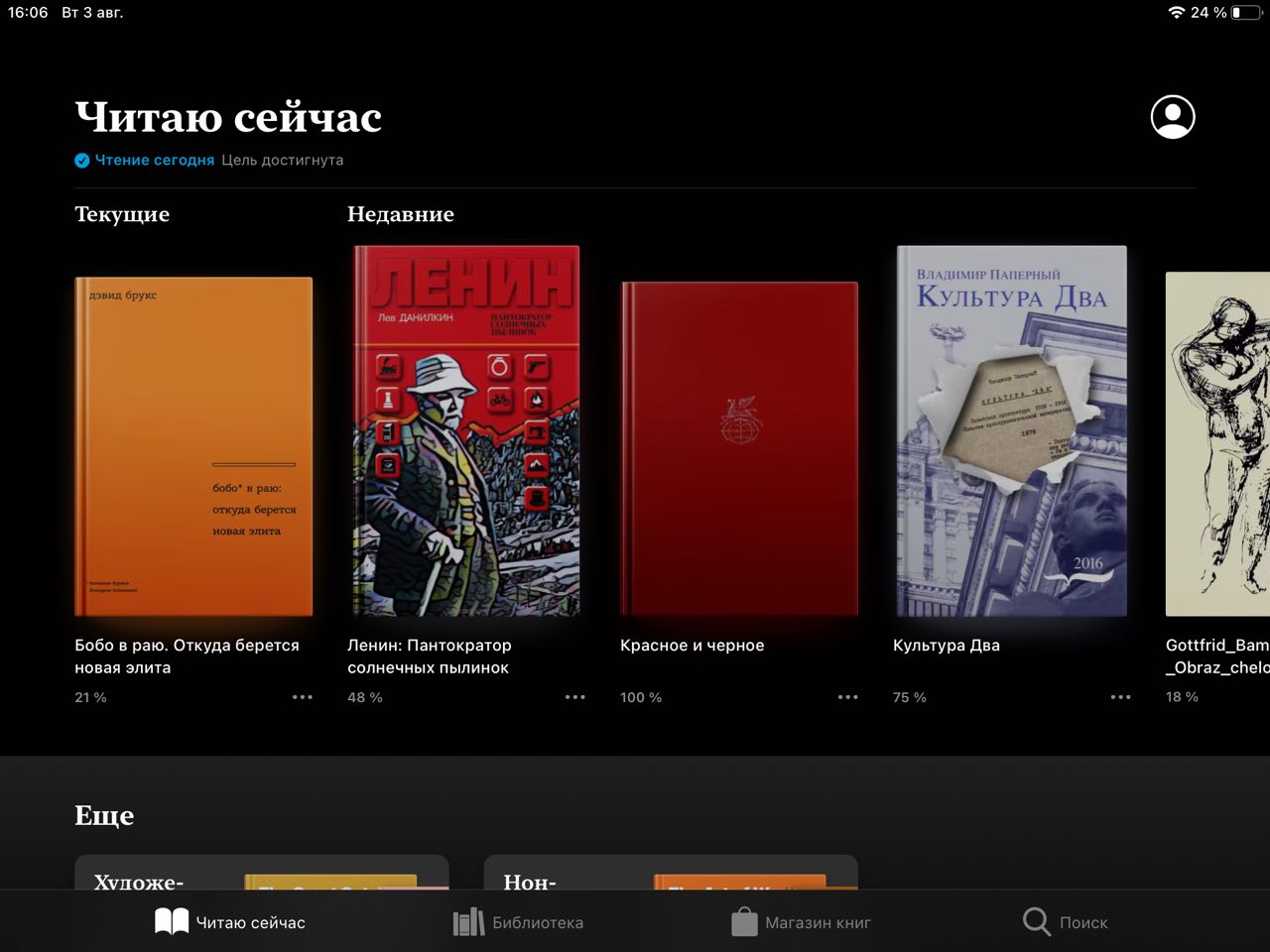Open the Художе- category card
This screenshot has width=1270, height=952.
[262, 873]
